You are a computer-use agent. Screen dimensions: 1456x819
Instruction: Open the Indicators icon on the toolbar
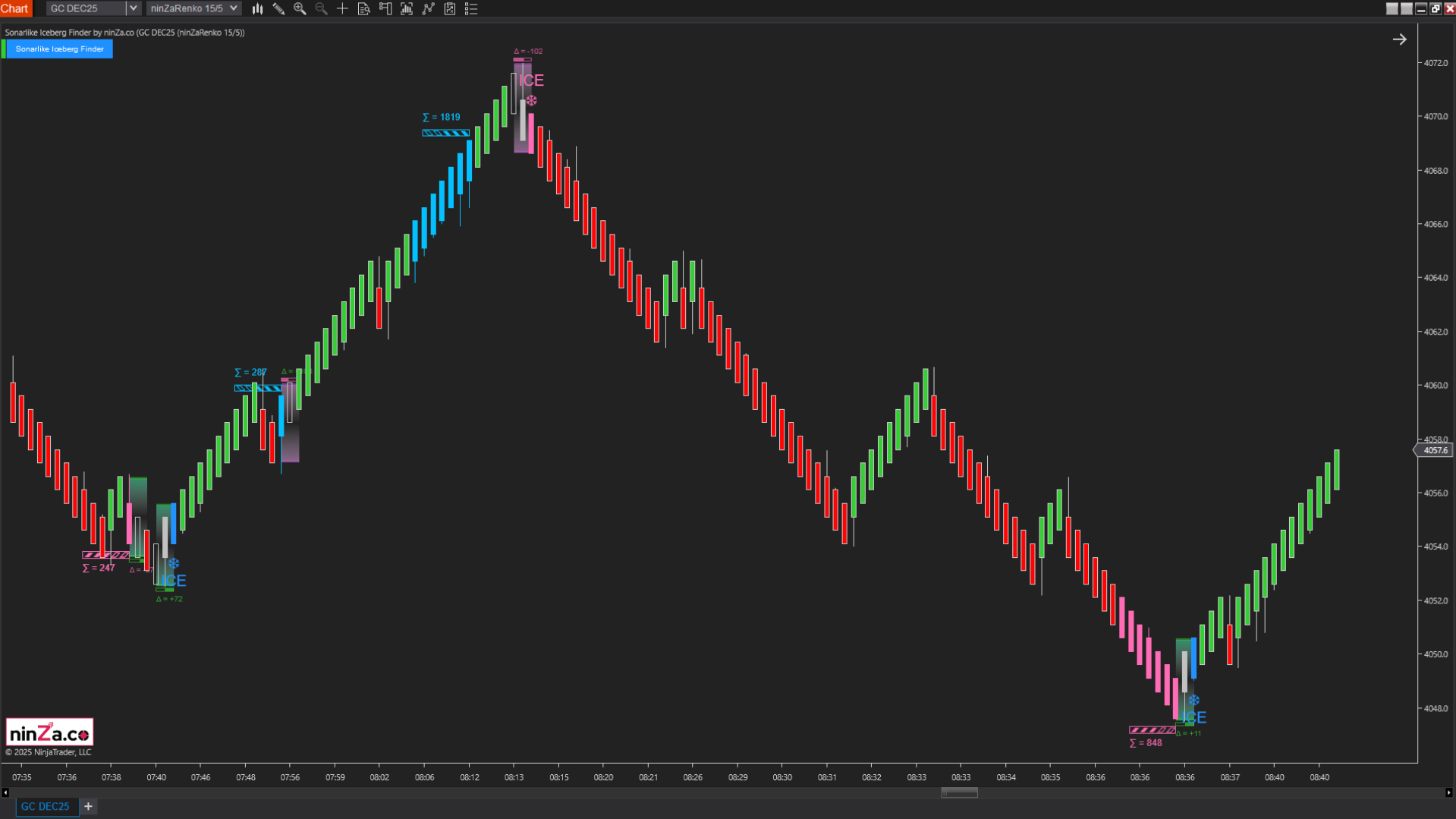385,8
